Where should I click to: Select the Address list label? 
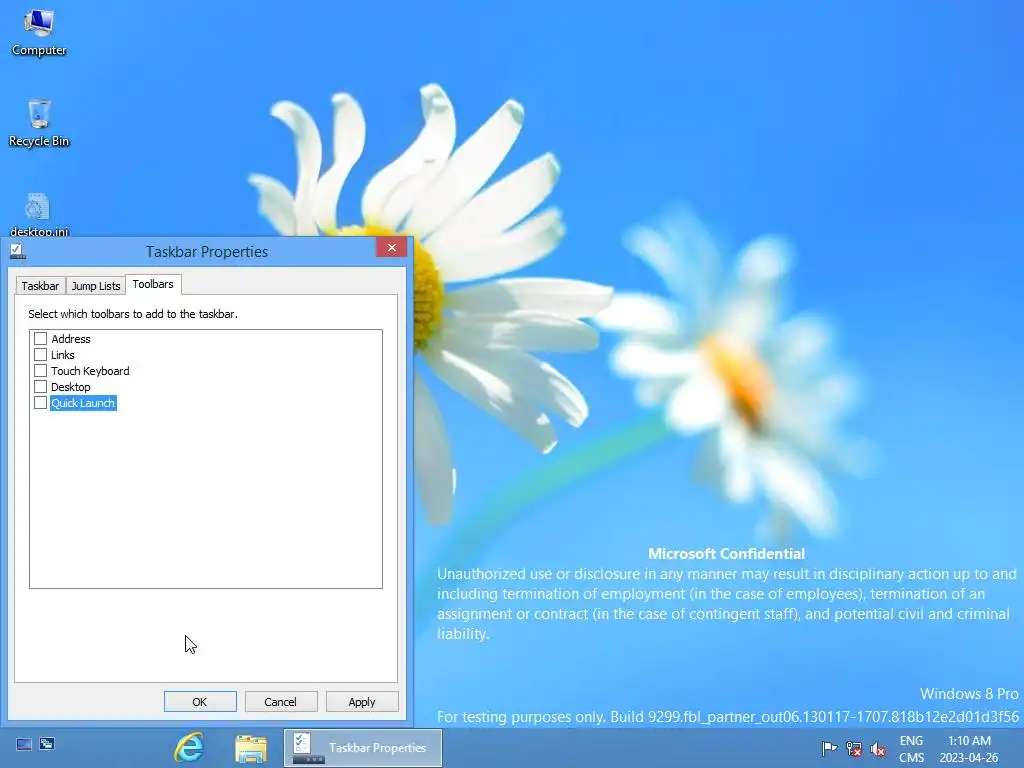pos(71,339)
